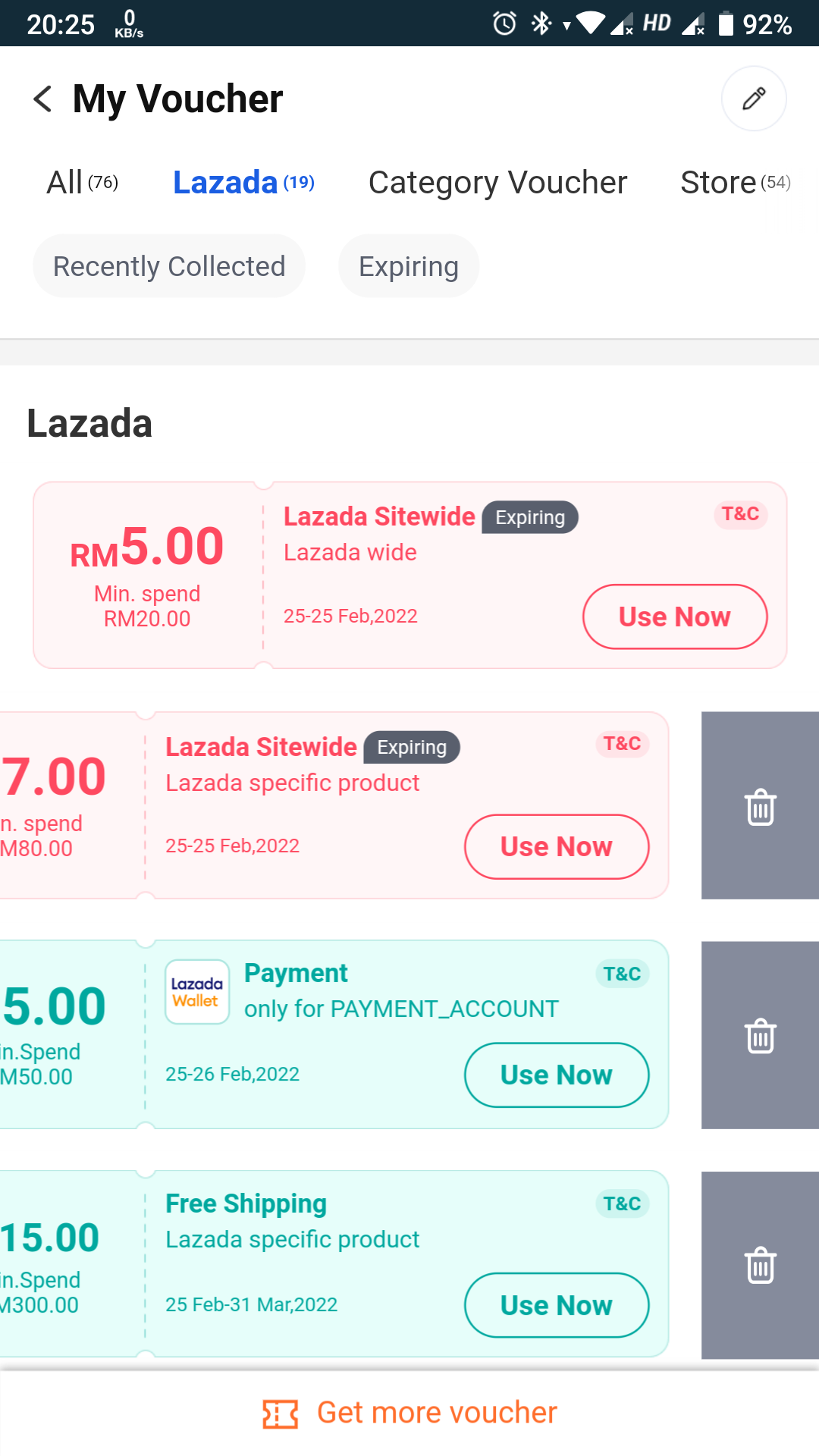Tap trash icon for Payment voucher
Screen dimensions: 819x1456
coord(760,1036)
